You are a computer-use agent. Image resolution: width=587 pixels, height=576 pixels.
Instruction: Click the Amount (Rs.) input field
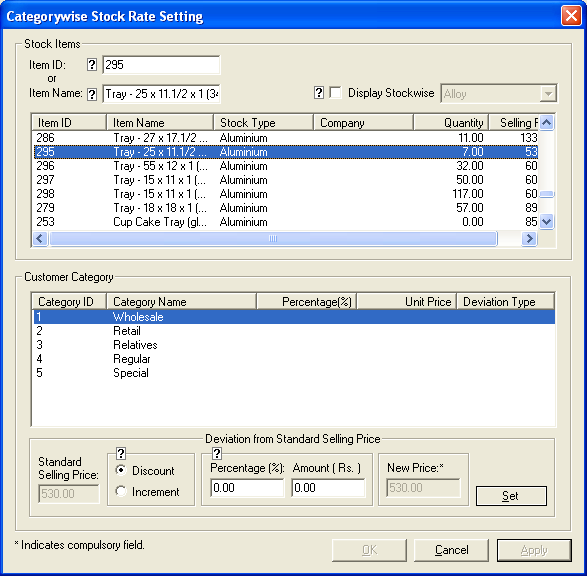[x=328, y=488]
